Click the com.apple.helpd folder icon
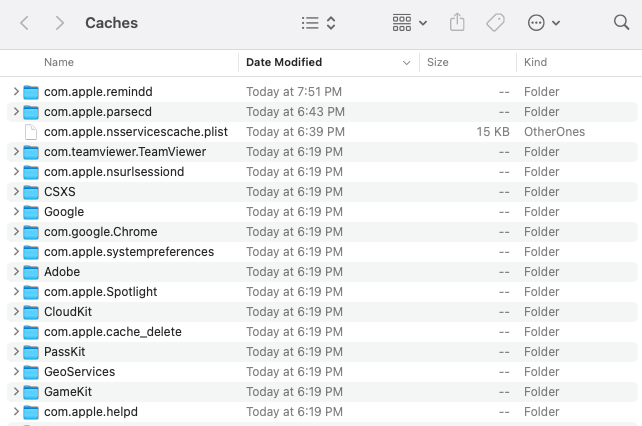642x426 pixels. [31, 412]
